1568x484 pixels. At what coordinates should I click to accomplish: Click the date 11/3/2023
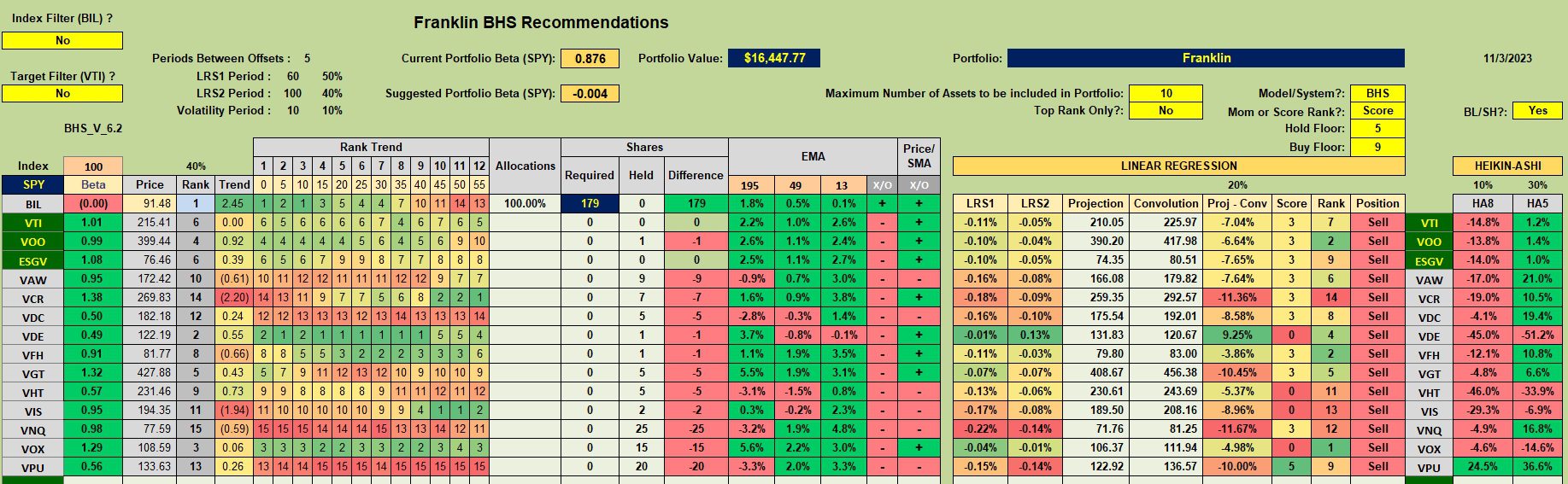[x=1507, y=58]
